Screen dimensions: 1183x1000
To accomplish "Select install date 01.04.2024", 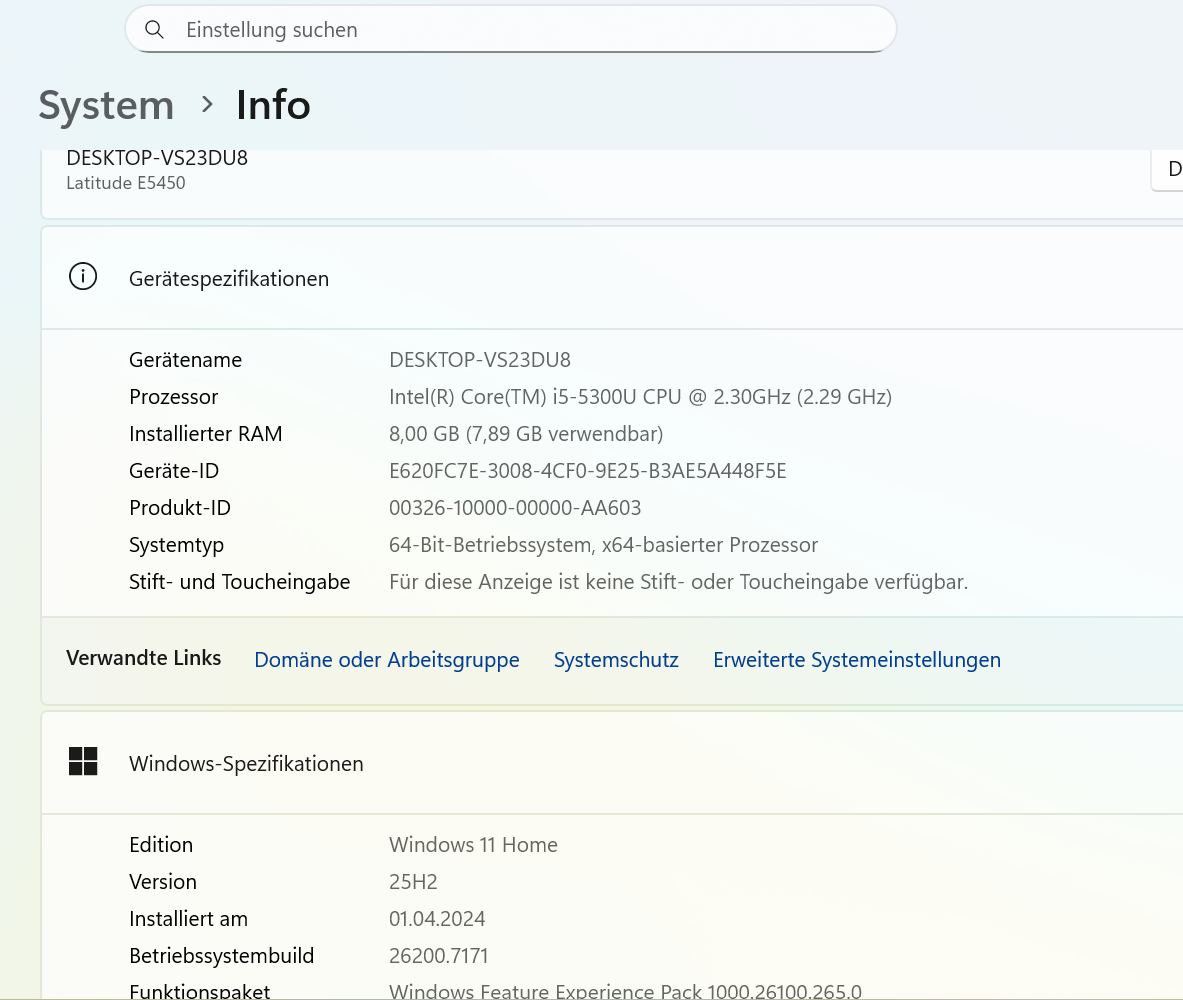I will pos(438,918).
